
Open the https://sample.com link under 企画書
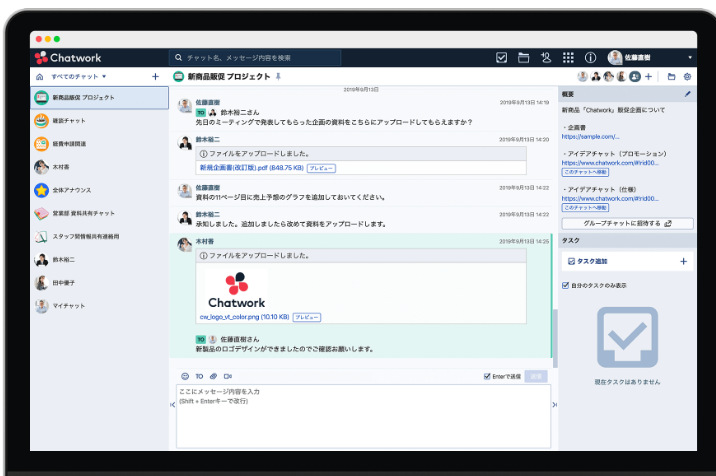click(590, 137)
